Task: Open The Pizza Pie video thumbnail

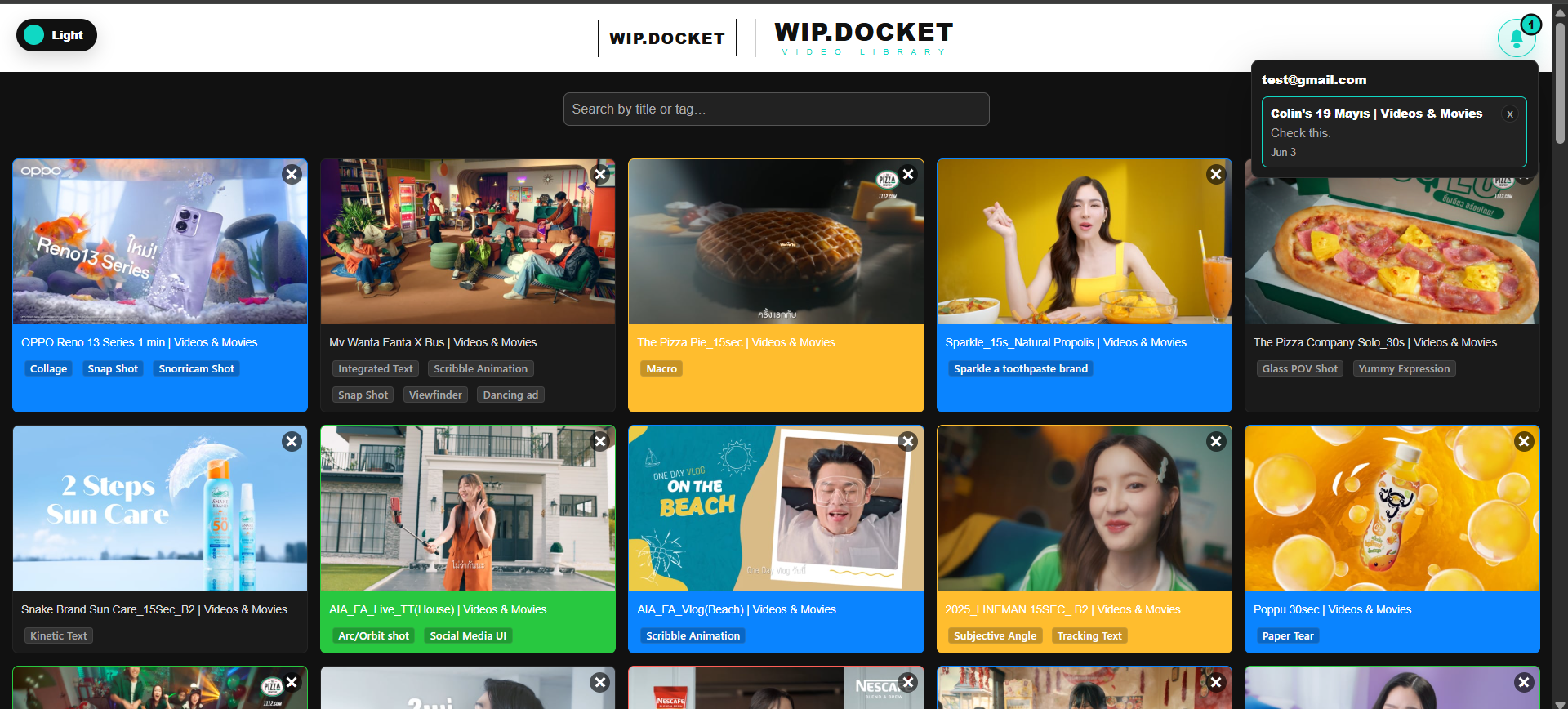Action: pos(776,242)
